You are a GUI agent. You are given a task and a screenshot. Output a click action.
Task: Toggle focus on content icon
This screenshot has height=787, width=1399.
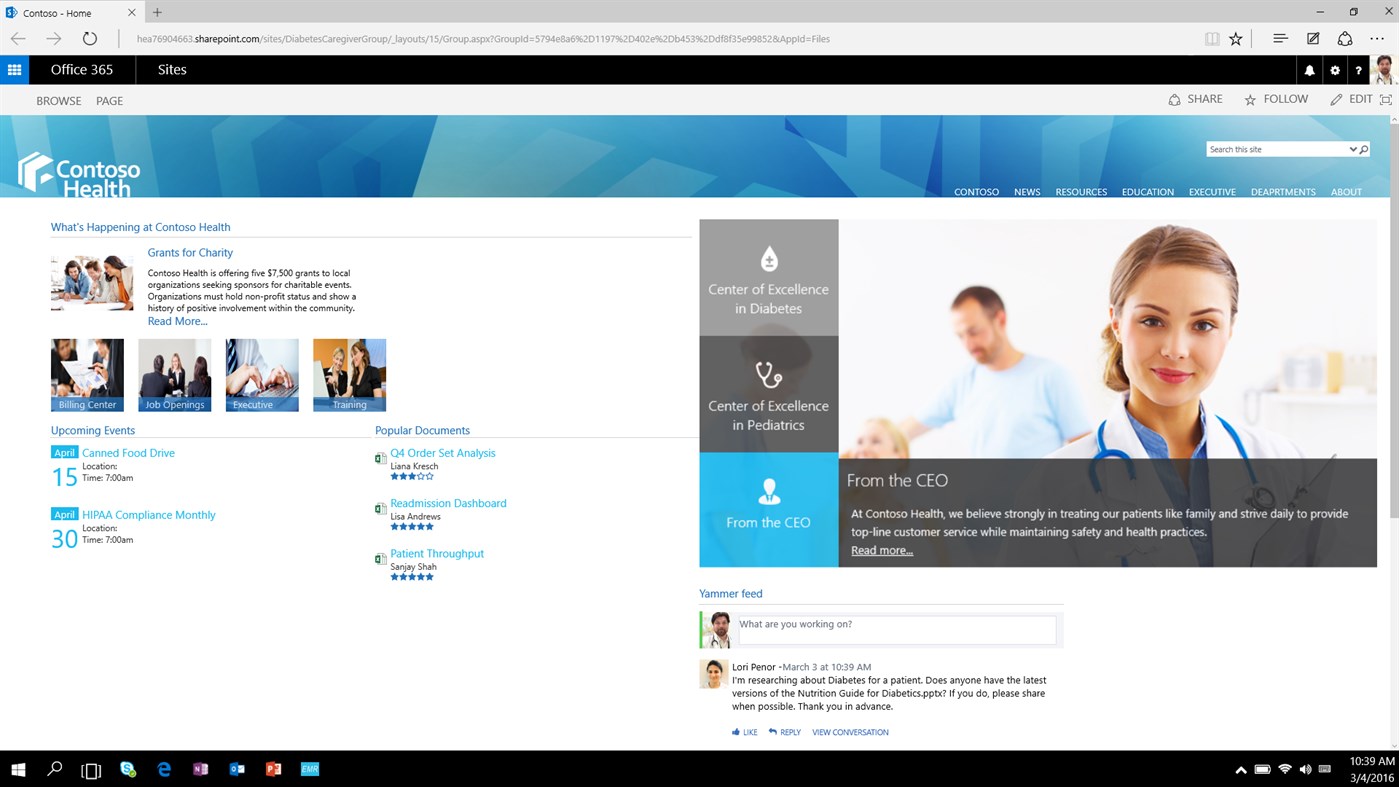[x=1385, y=100]
